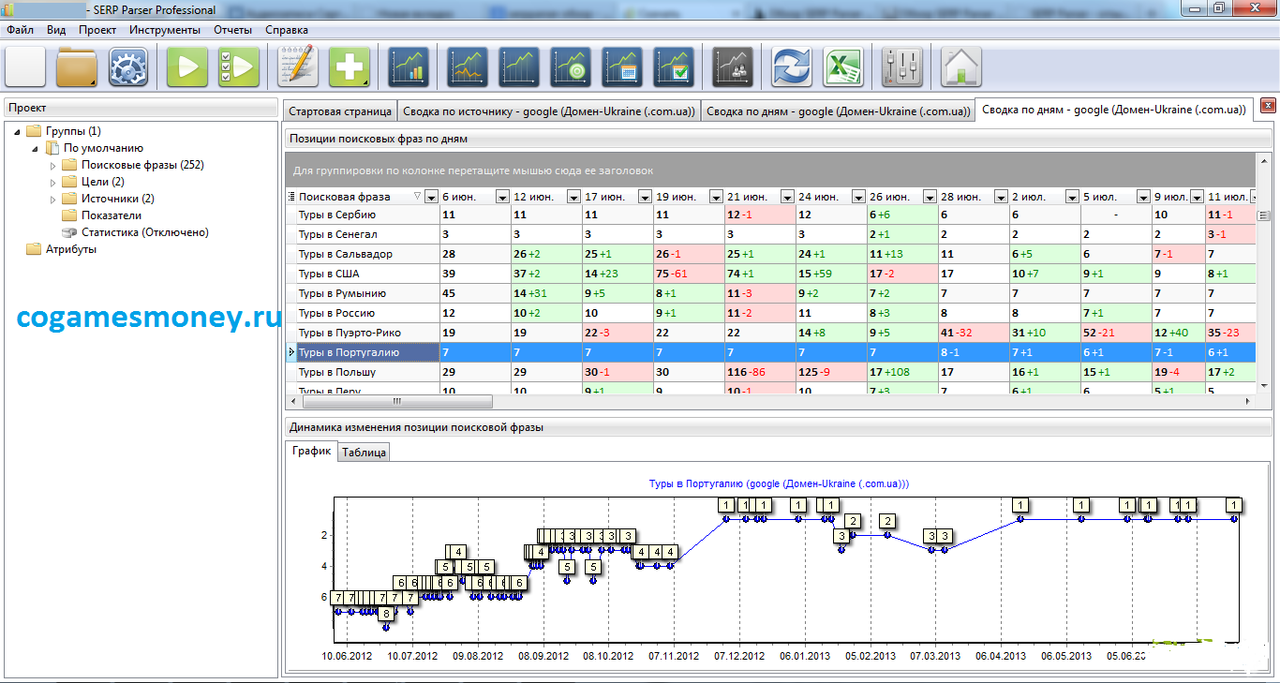Expand the Поисковые фразы (252) tree node
Screen dimensions: 1280x683
point(53,165)
